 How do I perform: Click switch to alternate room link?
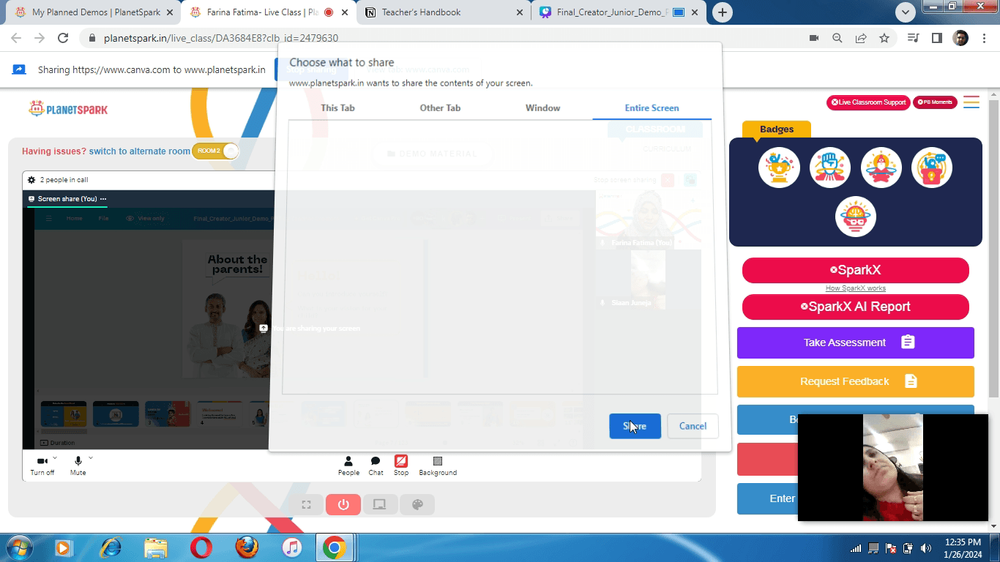click(x=140, y=151)
